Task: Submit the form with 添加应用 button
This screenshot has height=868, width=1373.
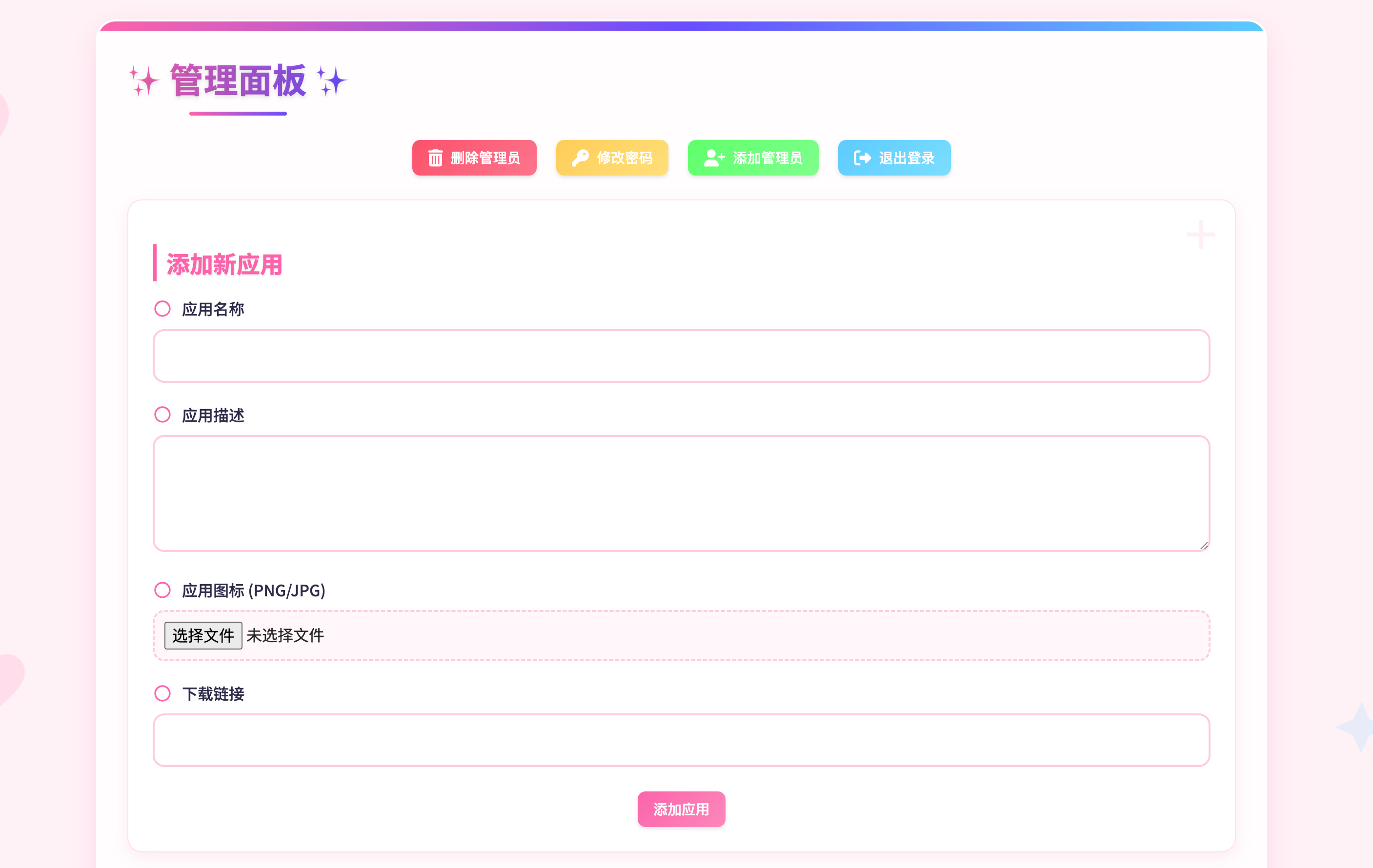Action: (x=681, y=809)
